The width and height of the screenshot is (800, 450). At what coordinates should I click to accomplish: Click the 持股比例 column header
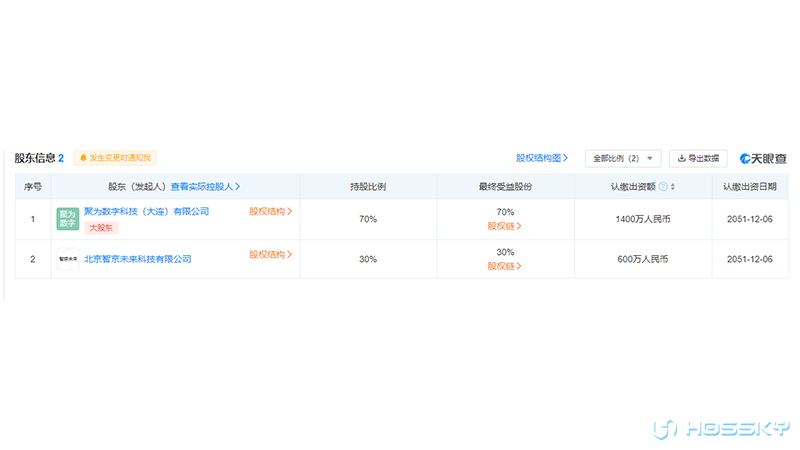click(368, 187)
